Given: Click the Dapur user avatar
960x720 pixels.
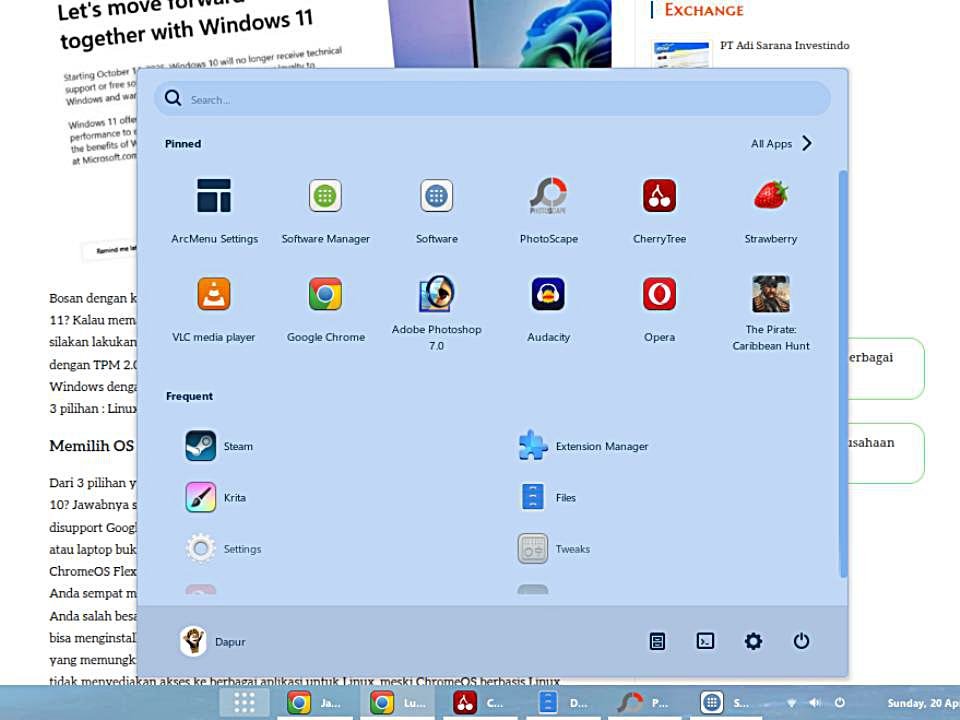Looking at the screenshot, I should pyautogui.click(x=193, y=641).
